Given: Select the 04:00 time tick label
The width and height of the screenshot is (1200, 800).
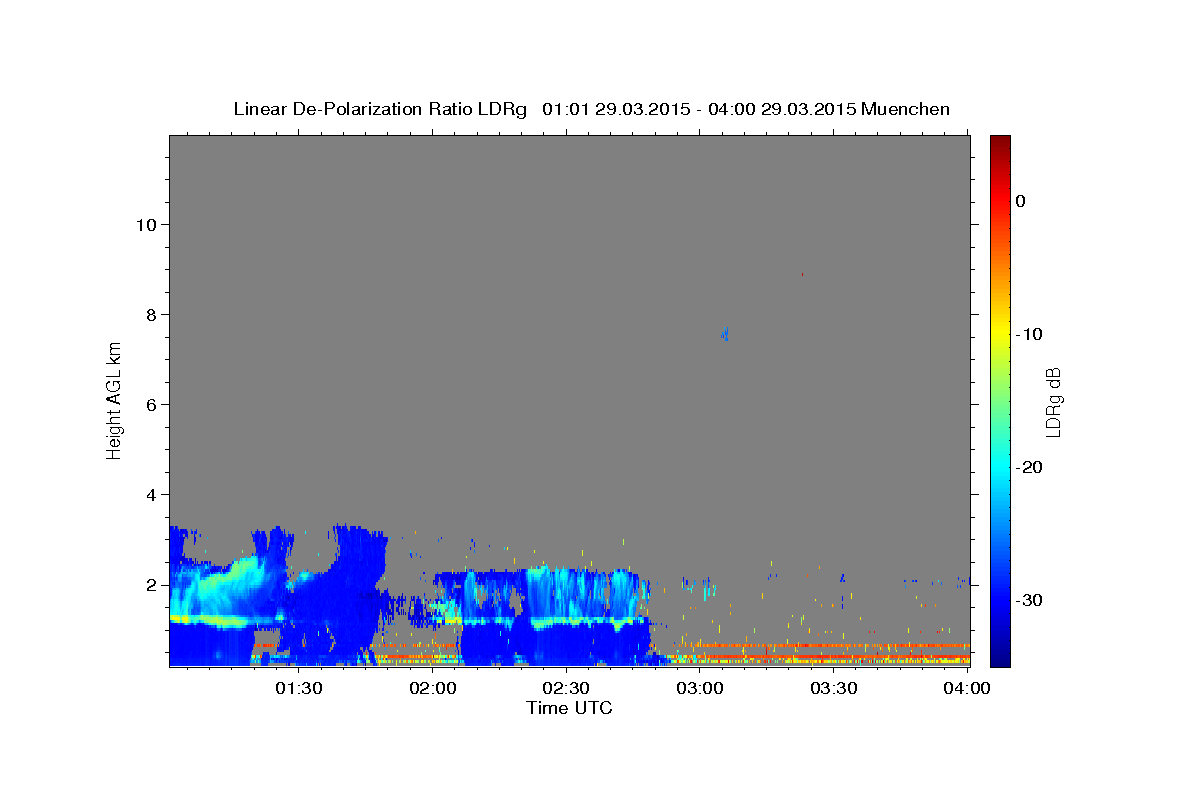Looking at the screenshot, I should pyautogui.click(x=967, y=688).
